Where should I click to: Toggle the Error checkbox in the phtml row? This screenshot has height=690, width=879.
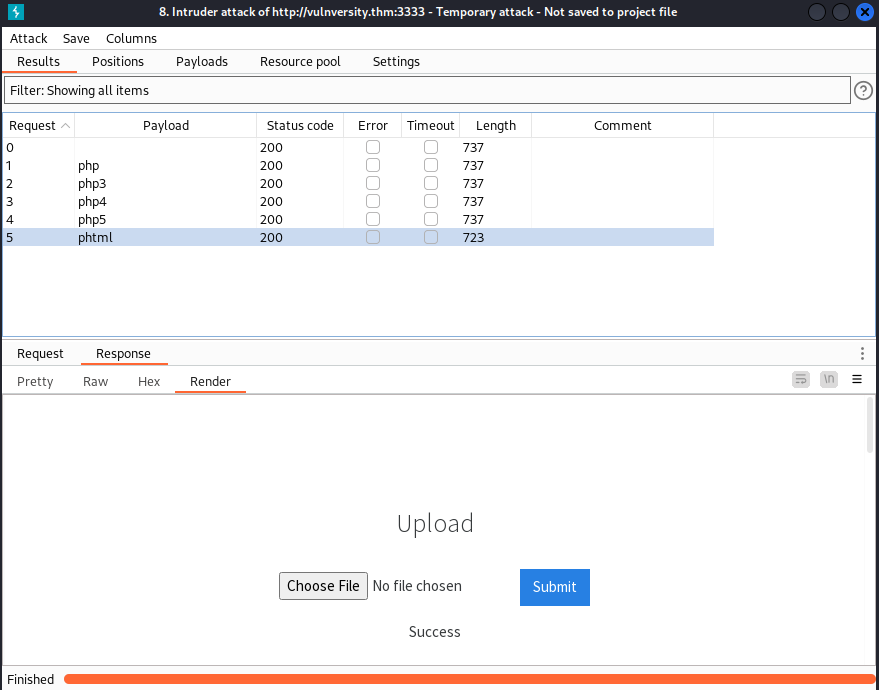pos(373,237)
